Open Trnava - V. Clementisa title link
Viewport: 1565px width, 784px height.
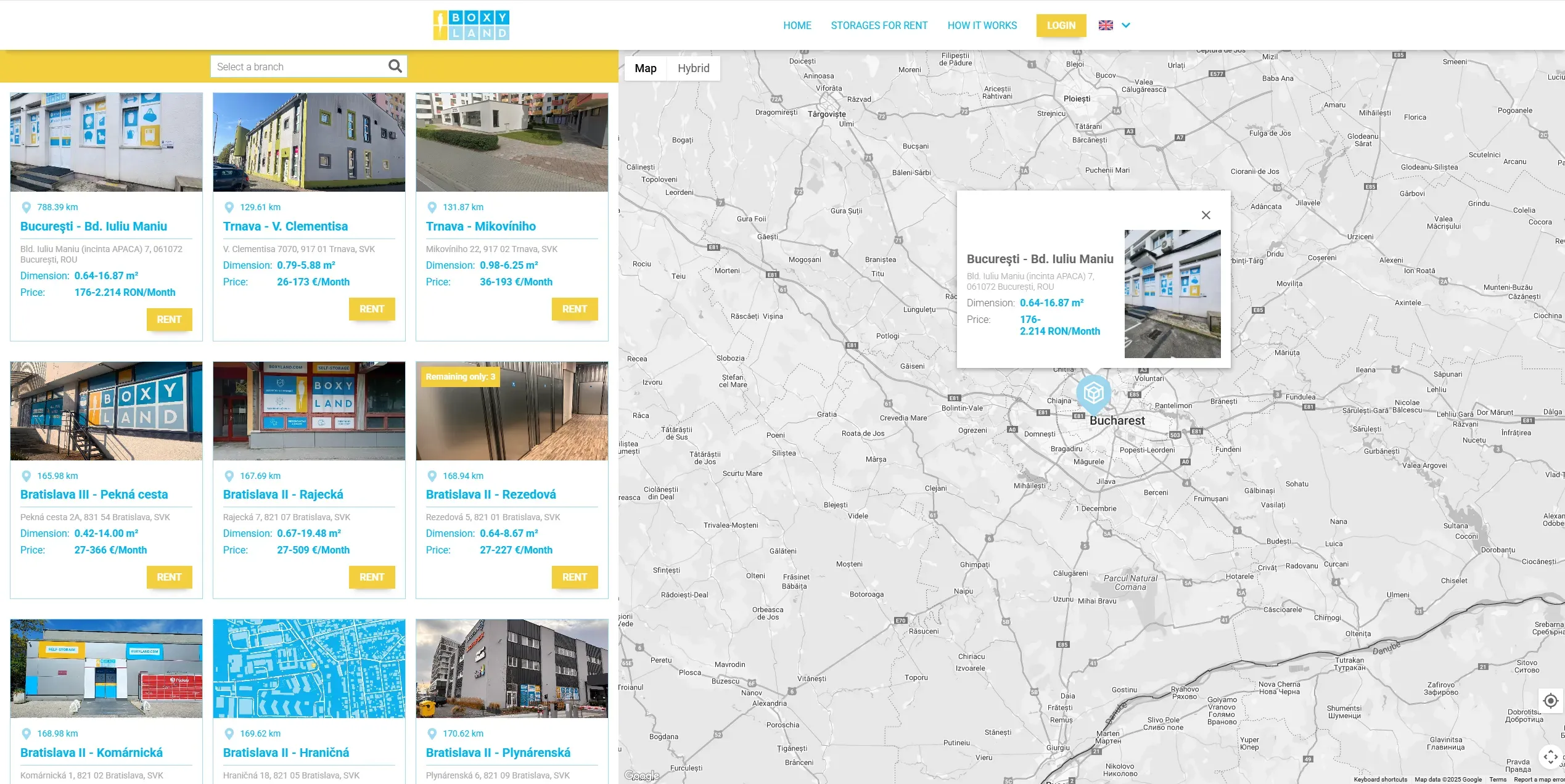285,226
